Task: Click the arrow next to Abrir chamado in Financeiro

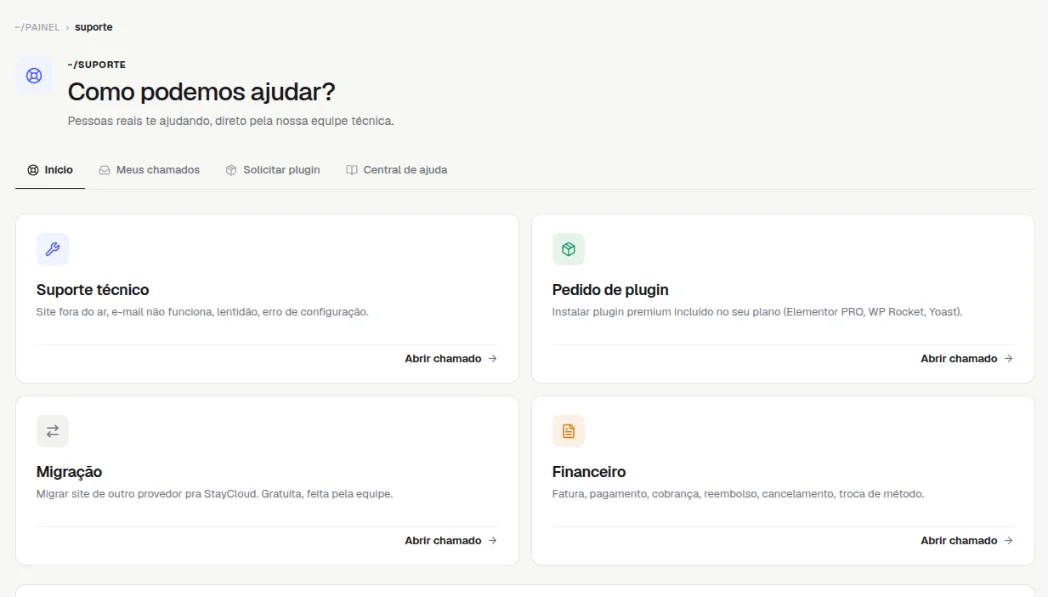Action: coord(1009,540)
